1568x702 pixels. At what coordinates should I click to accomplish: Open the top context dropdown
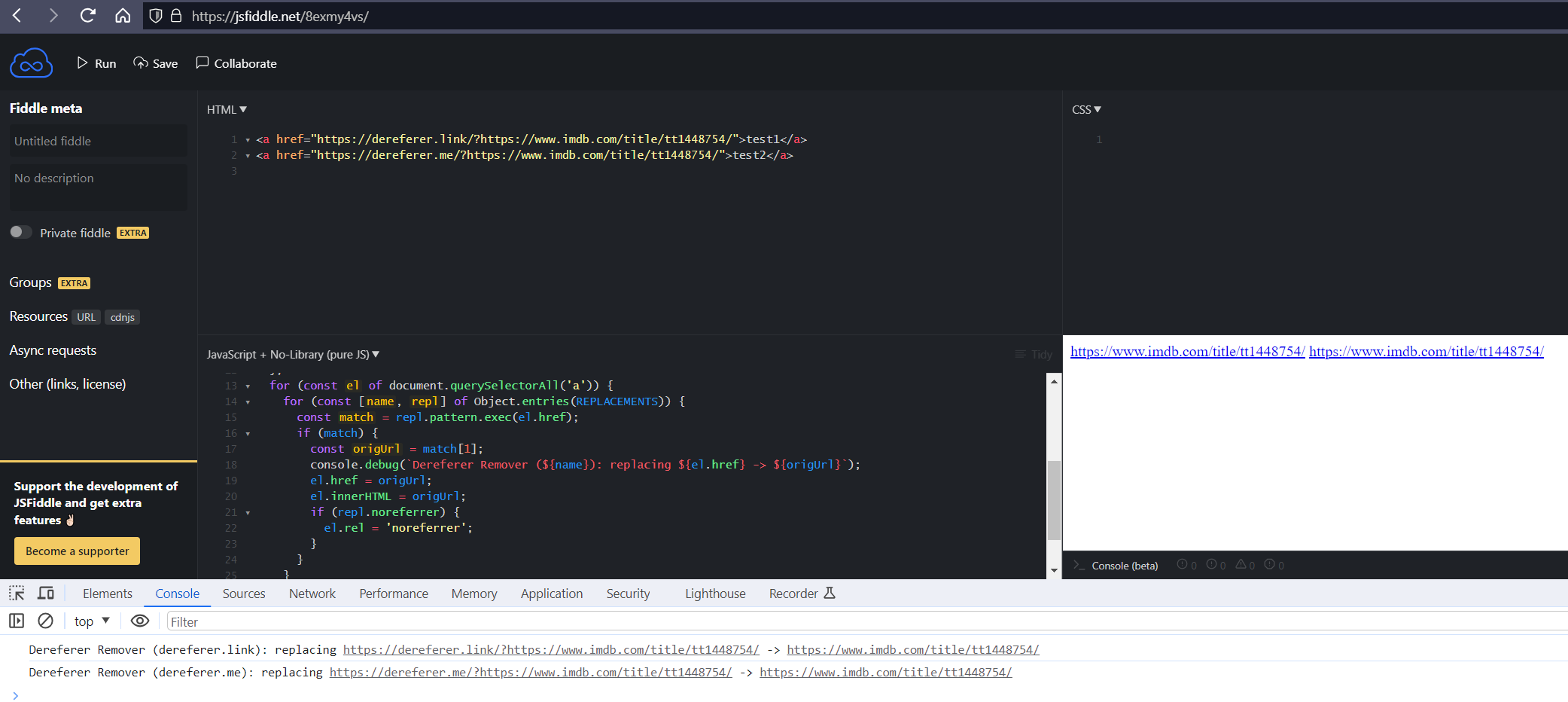click(x=92, y=621)
